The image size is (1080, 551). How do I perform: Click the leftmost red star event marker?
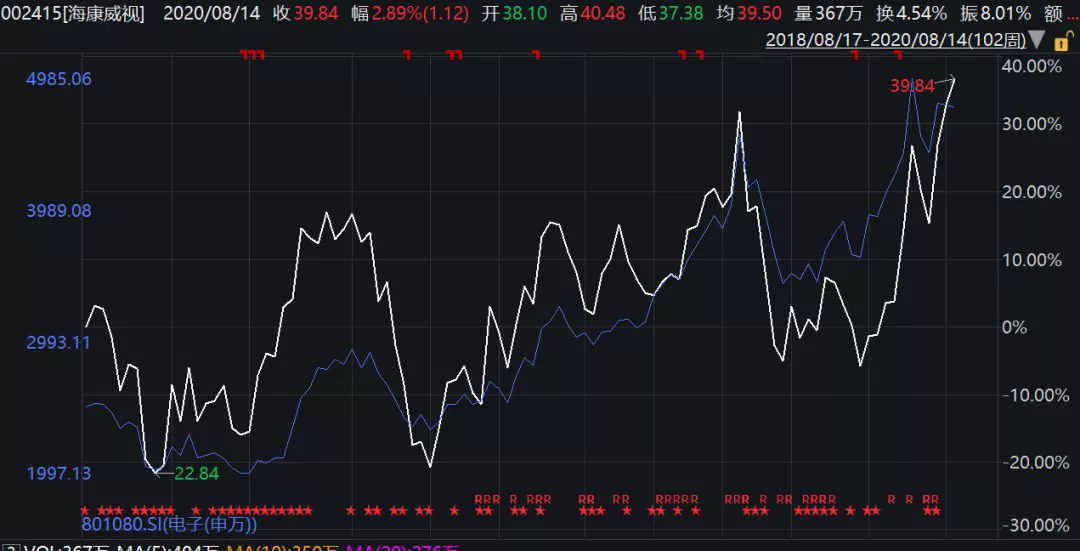pyautogui.click(x=85, y=511)
